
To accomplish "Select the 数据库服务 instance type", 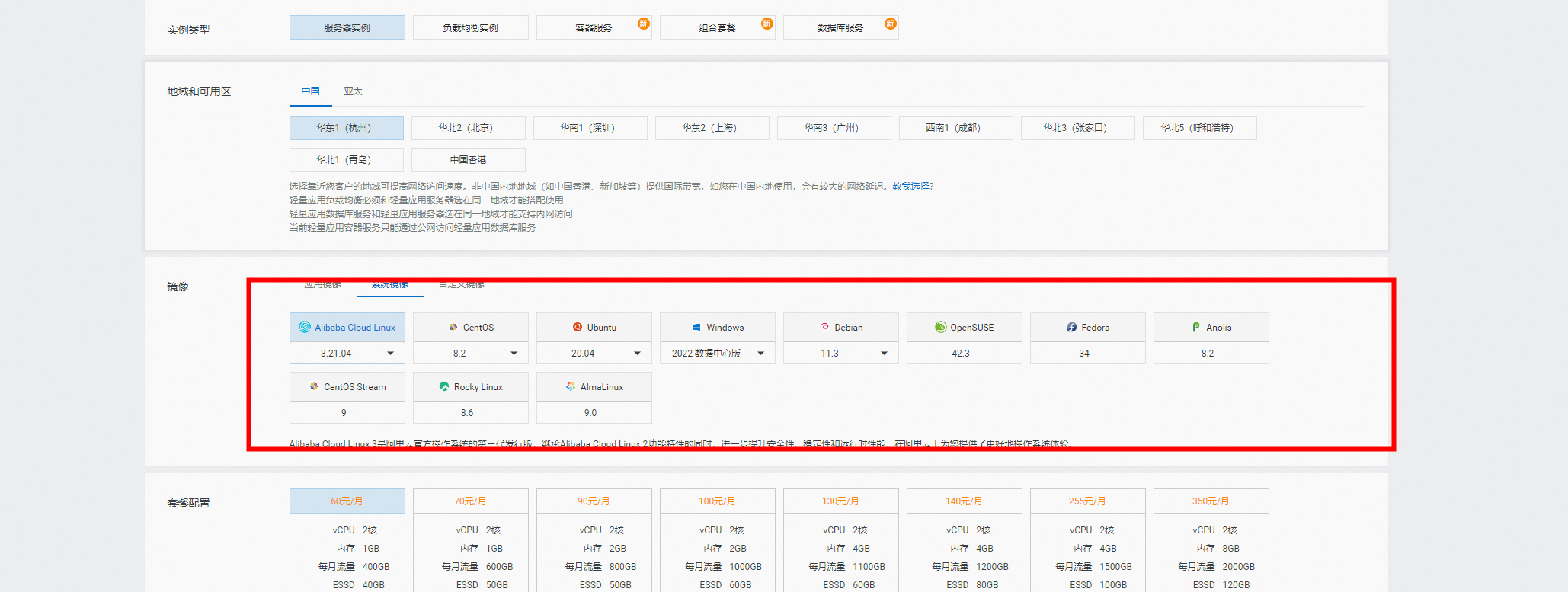I will (841, 27).
